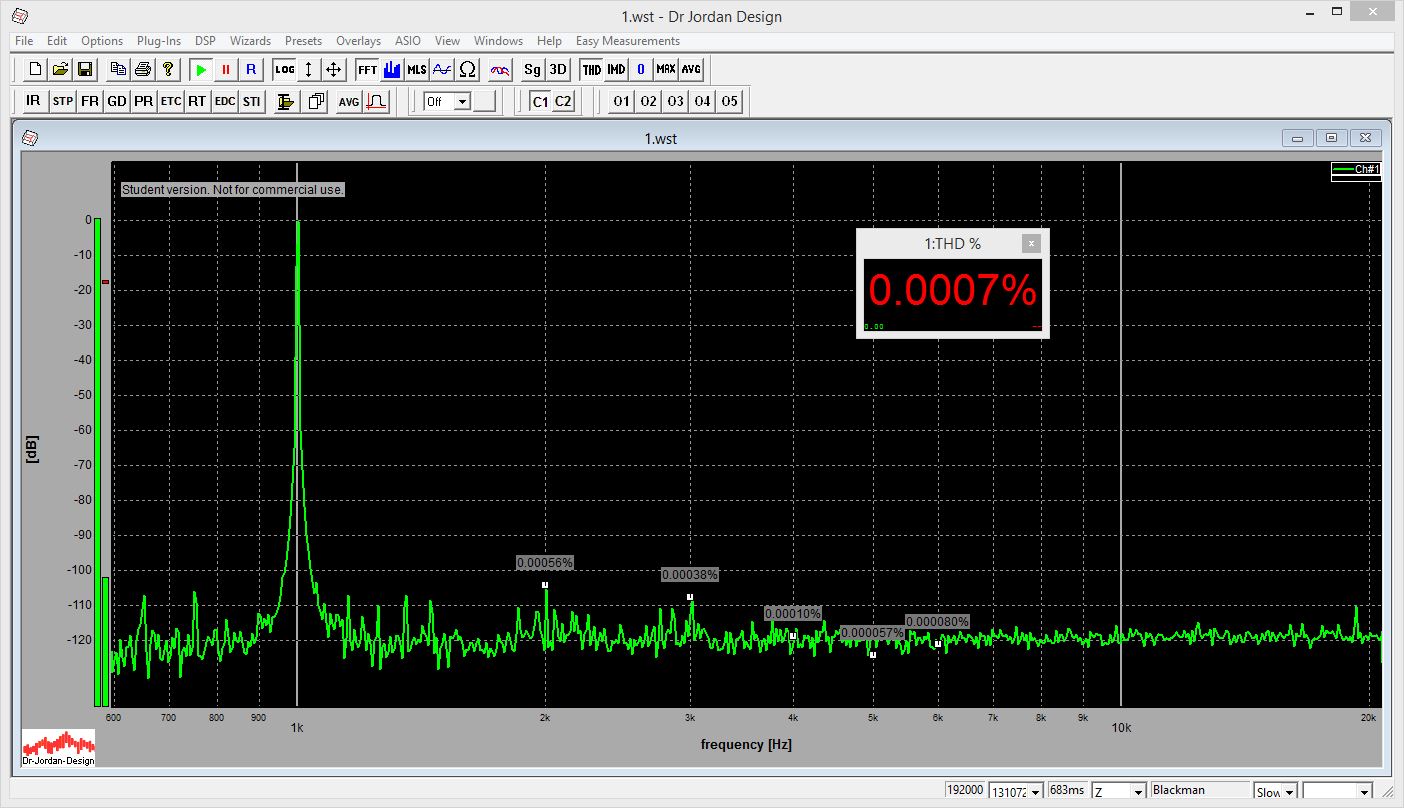Toggle the MAX hold button
The width and height of the screenshot is (1404, 808).
click(666, 69)
